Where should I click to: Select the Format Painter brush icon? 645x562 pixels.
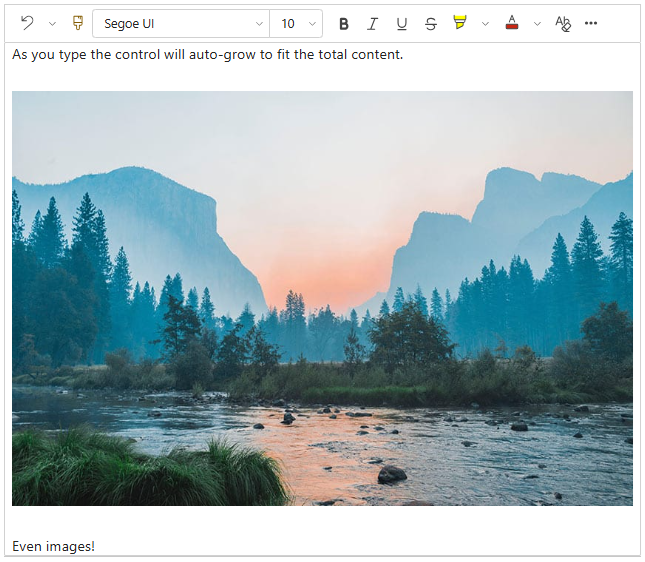point(78,23)
